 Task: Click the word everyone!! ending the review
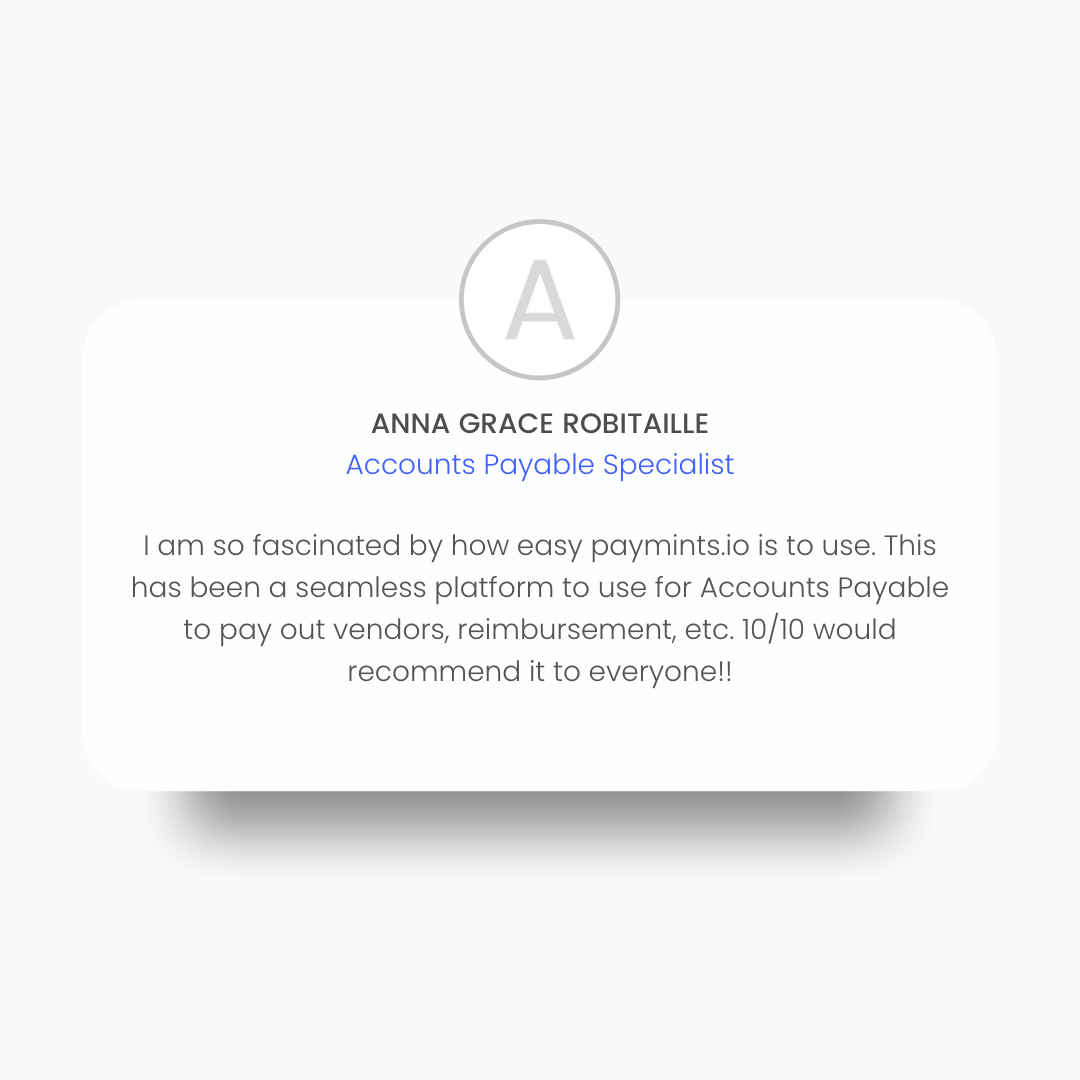(x=660, y=672)
